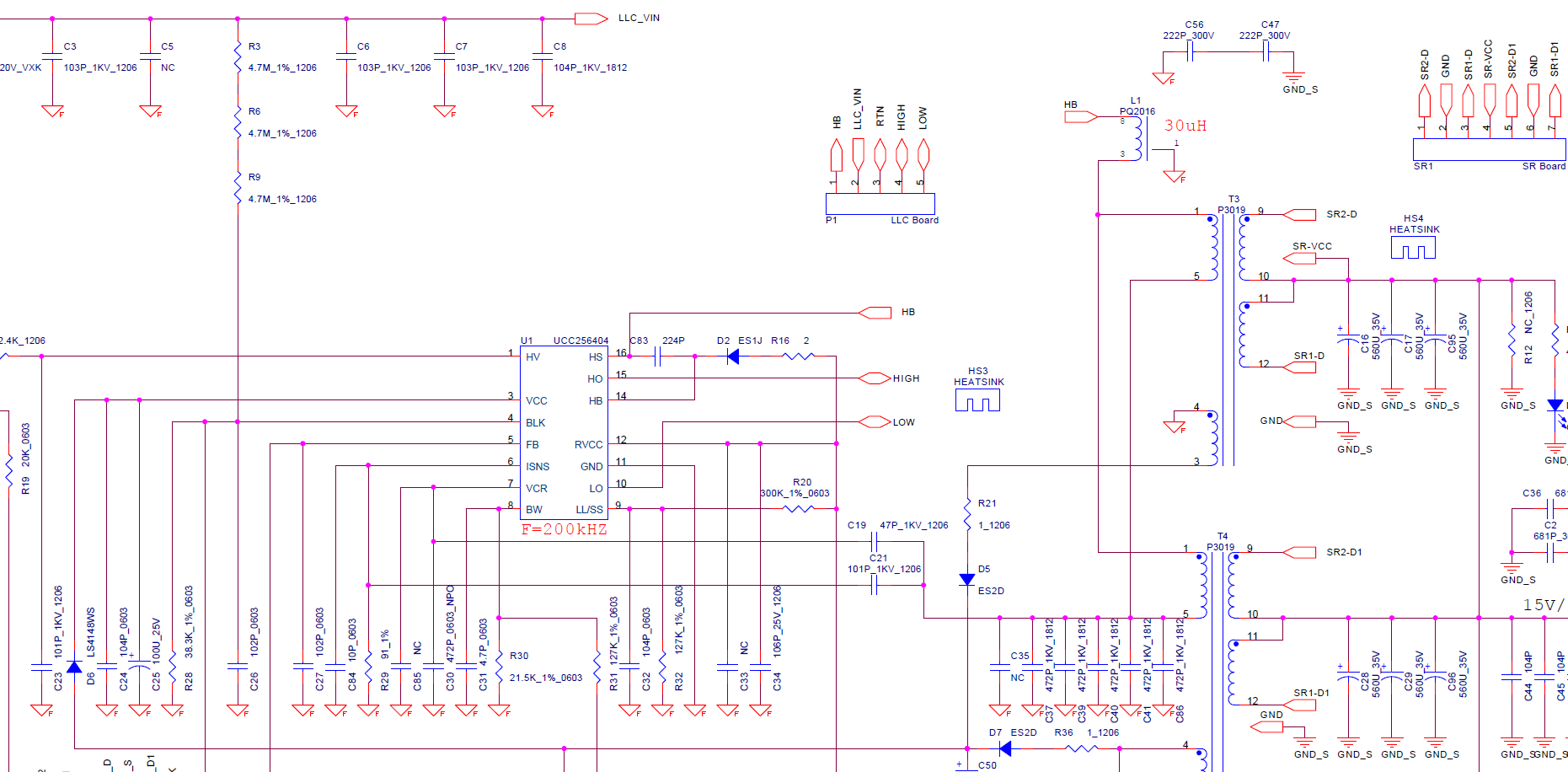Screen dimensions: 1568x772
Task: Click the LOW output port symbol
Action: [875, 421]
